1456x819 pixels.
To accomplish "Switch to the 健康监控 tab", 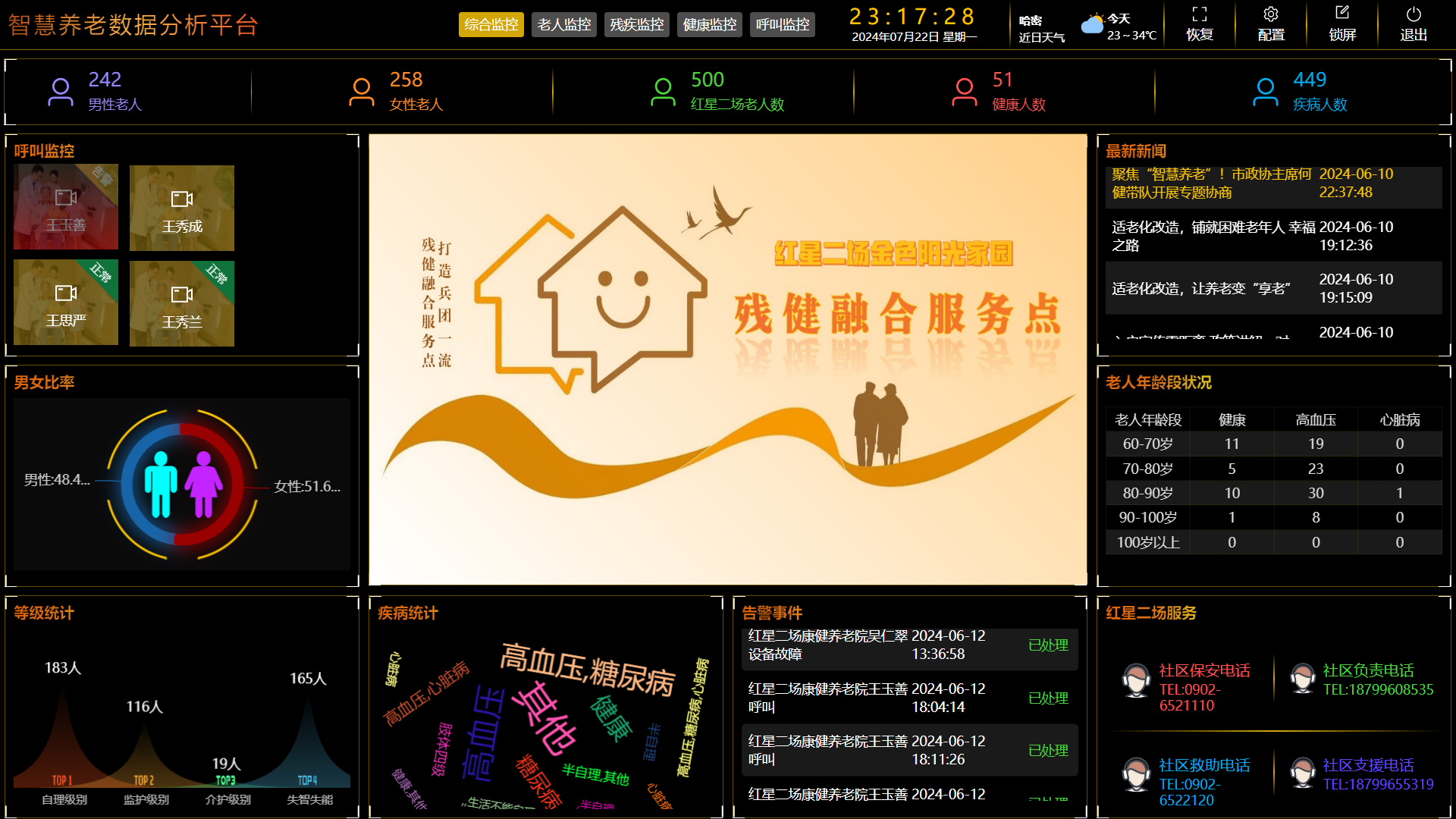I will (709, 24).
